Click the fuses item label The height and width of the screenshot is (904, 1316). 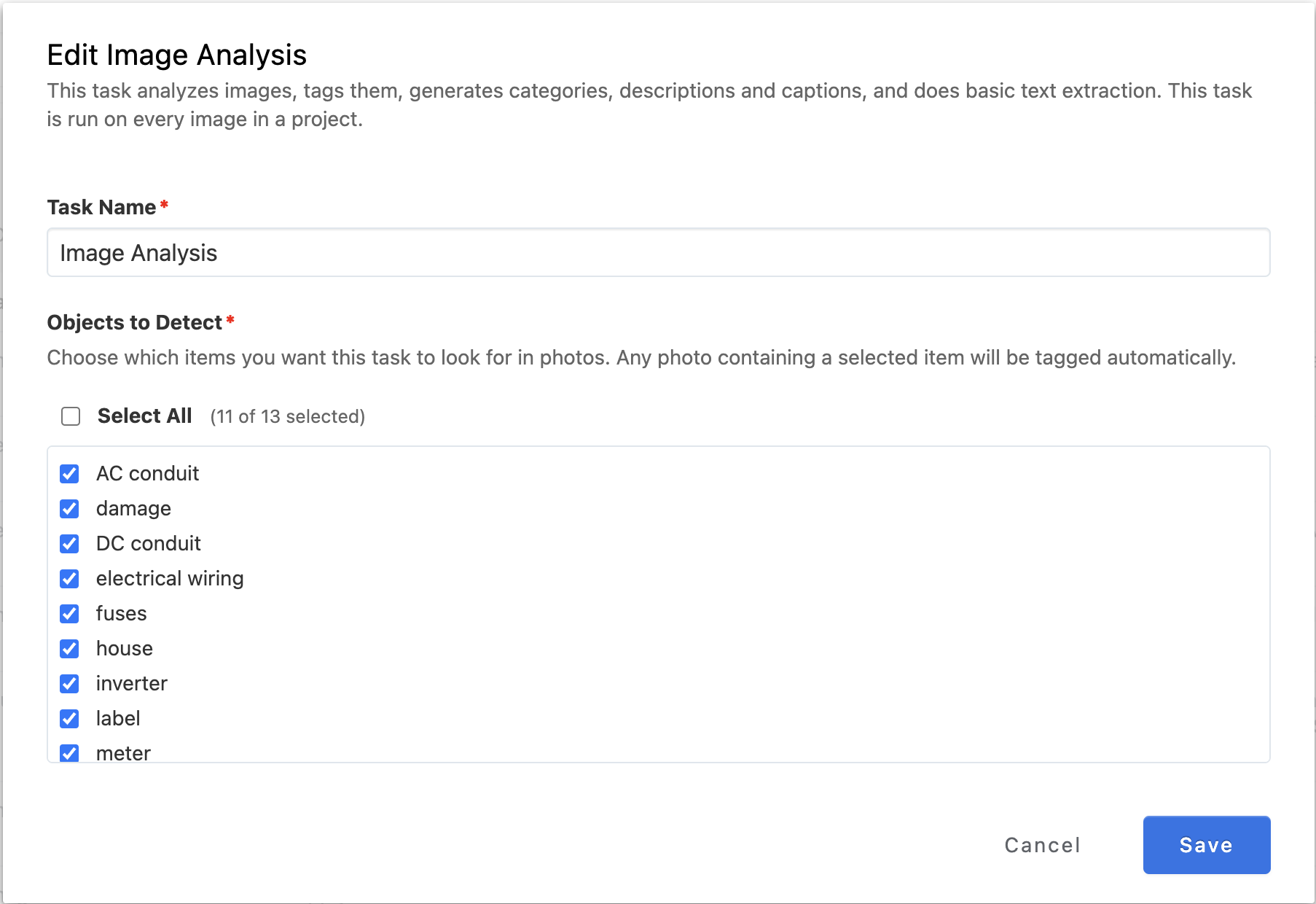coord(121,614)
